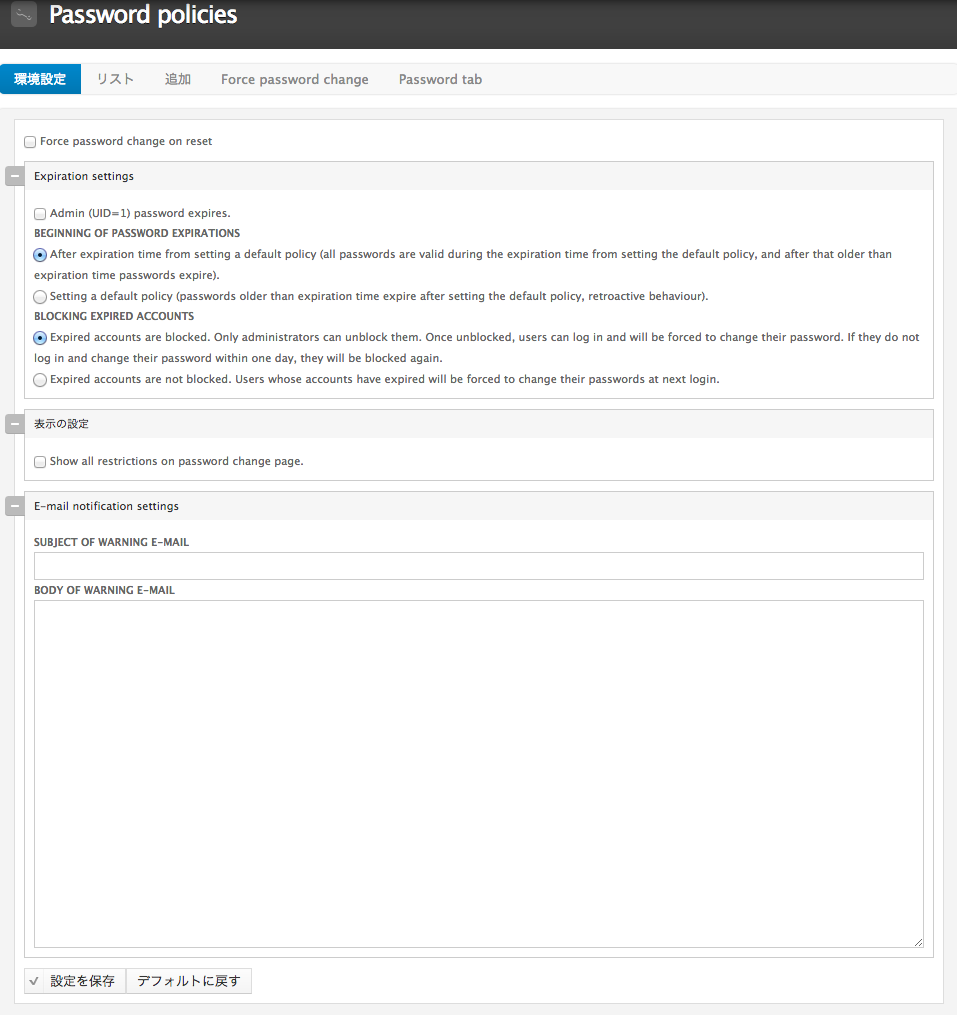This screenshot has width=957, height=1015.
Task: Switch to the リスト tab
Action: 115,80
